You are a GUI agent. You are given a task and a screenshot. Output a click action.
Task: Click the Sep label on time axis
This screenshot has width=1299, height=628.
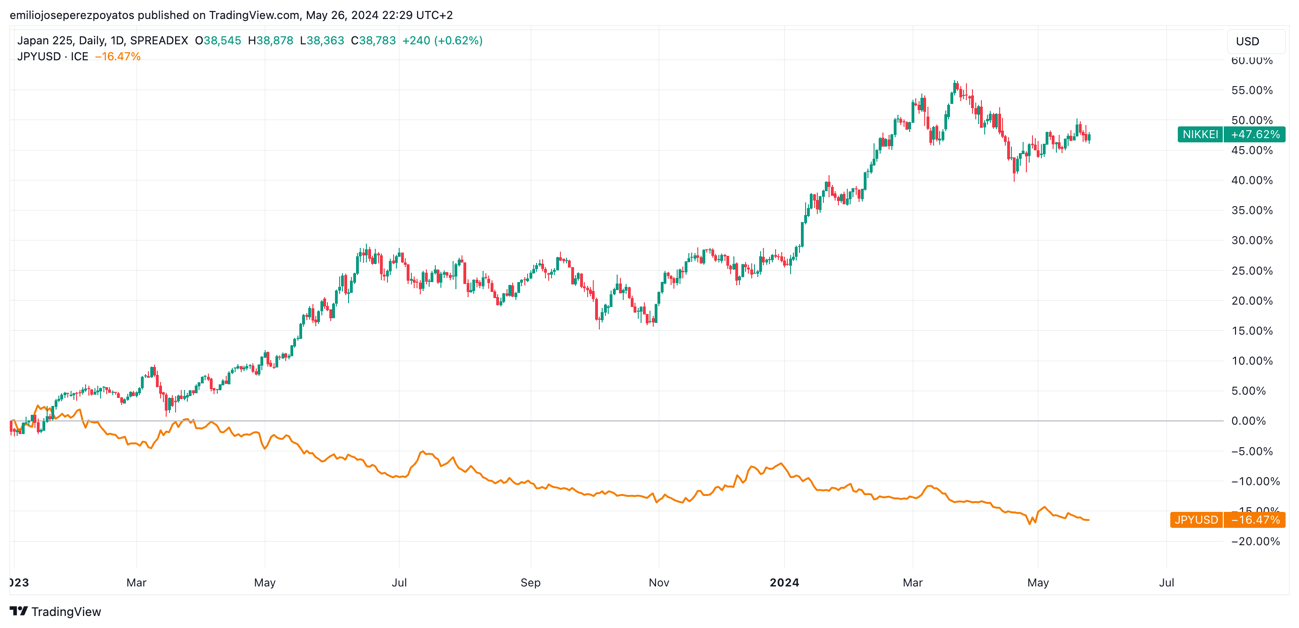pyautogui.click(x=530, y=582)
